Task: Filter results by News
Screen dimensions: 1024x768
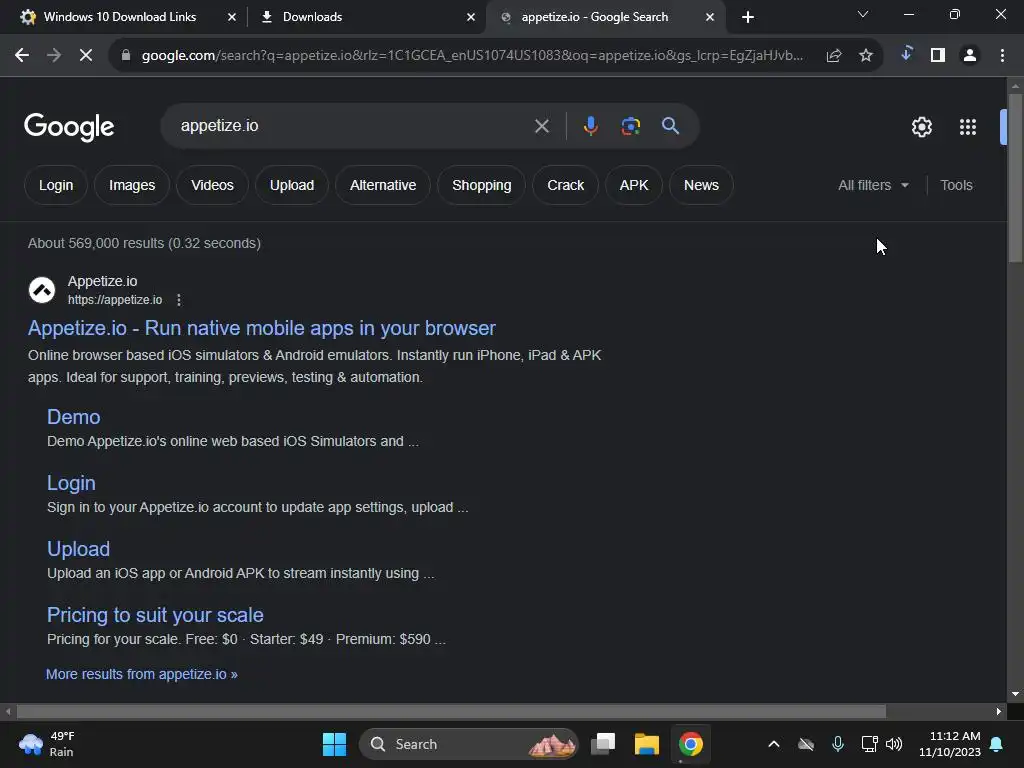Action: (701, 185)
